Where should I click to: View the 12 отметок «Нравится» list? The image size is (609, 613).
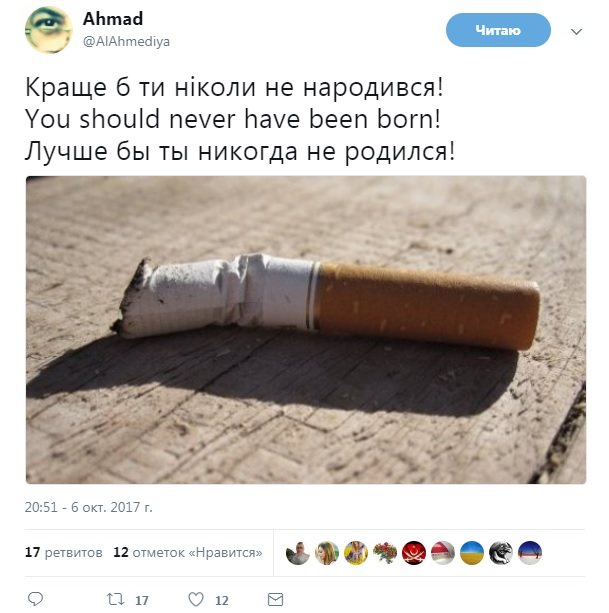coord(188,552)
